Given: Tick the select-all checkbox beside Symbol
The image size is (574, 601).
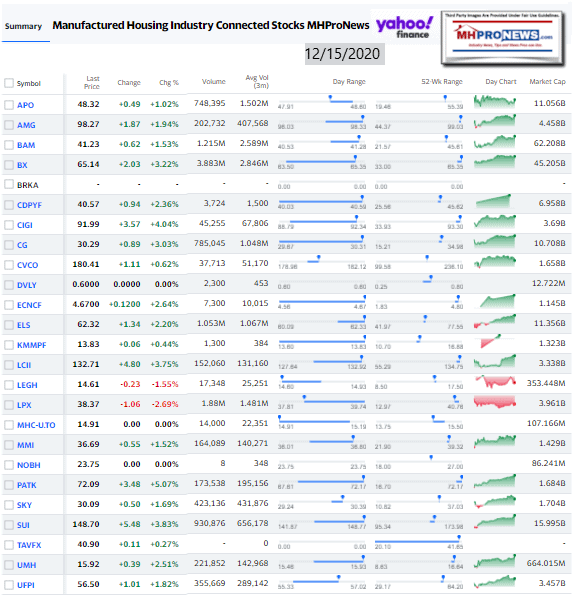Looking at the screenshot, I should [x=9, y=83].
